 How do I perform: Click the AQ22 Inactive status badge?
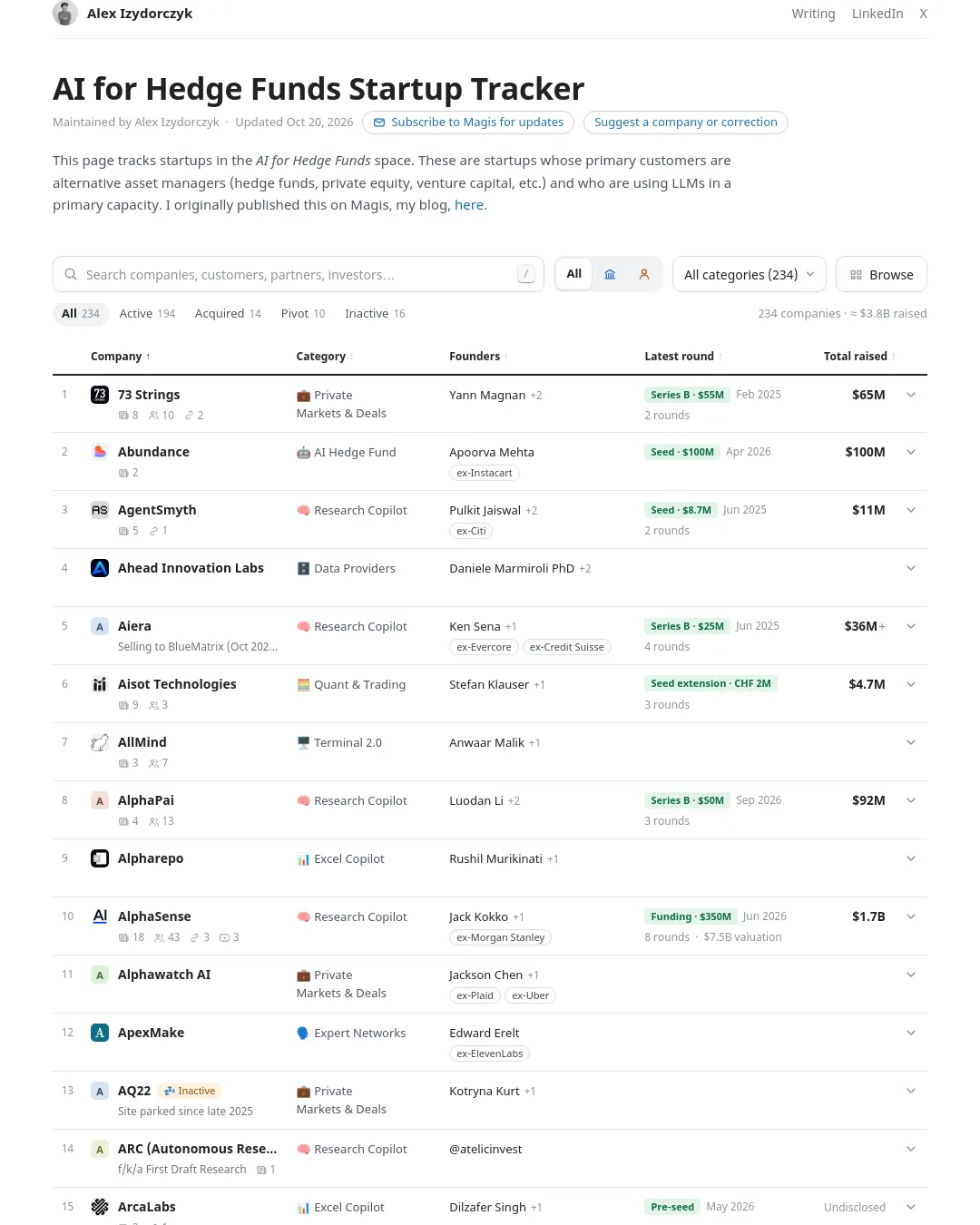pyautogui.click(x=190, y=1091)
